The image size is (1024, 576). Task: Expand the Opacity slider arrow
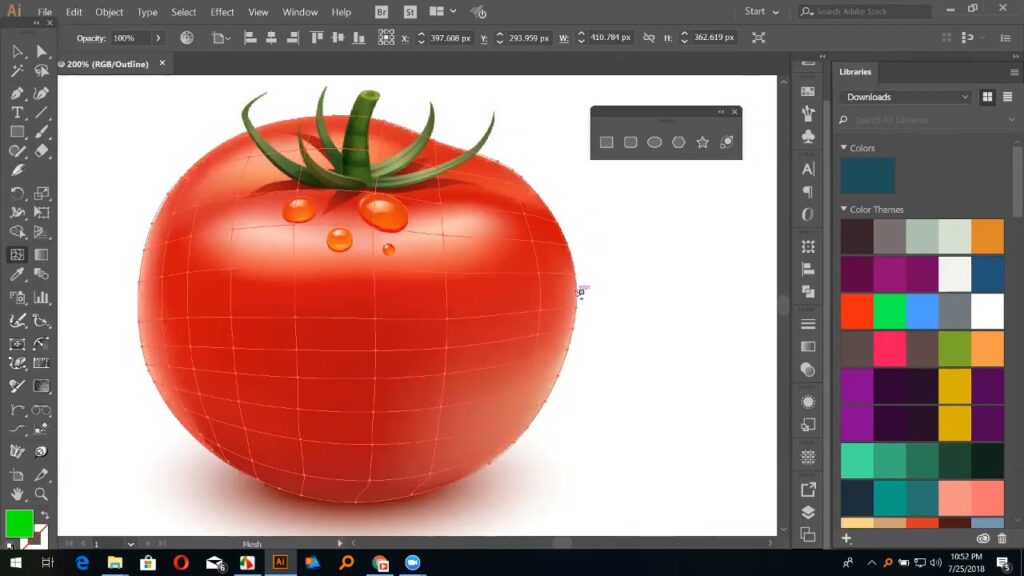157,38
